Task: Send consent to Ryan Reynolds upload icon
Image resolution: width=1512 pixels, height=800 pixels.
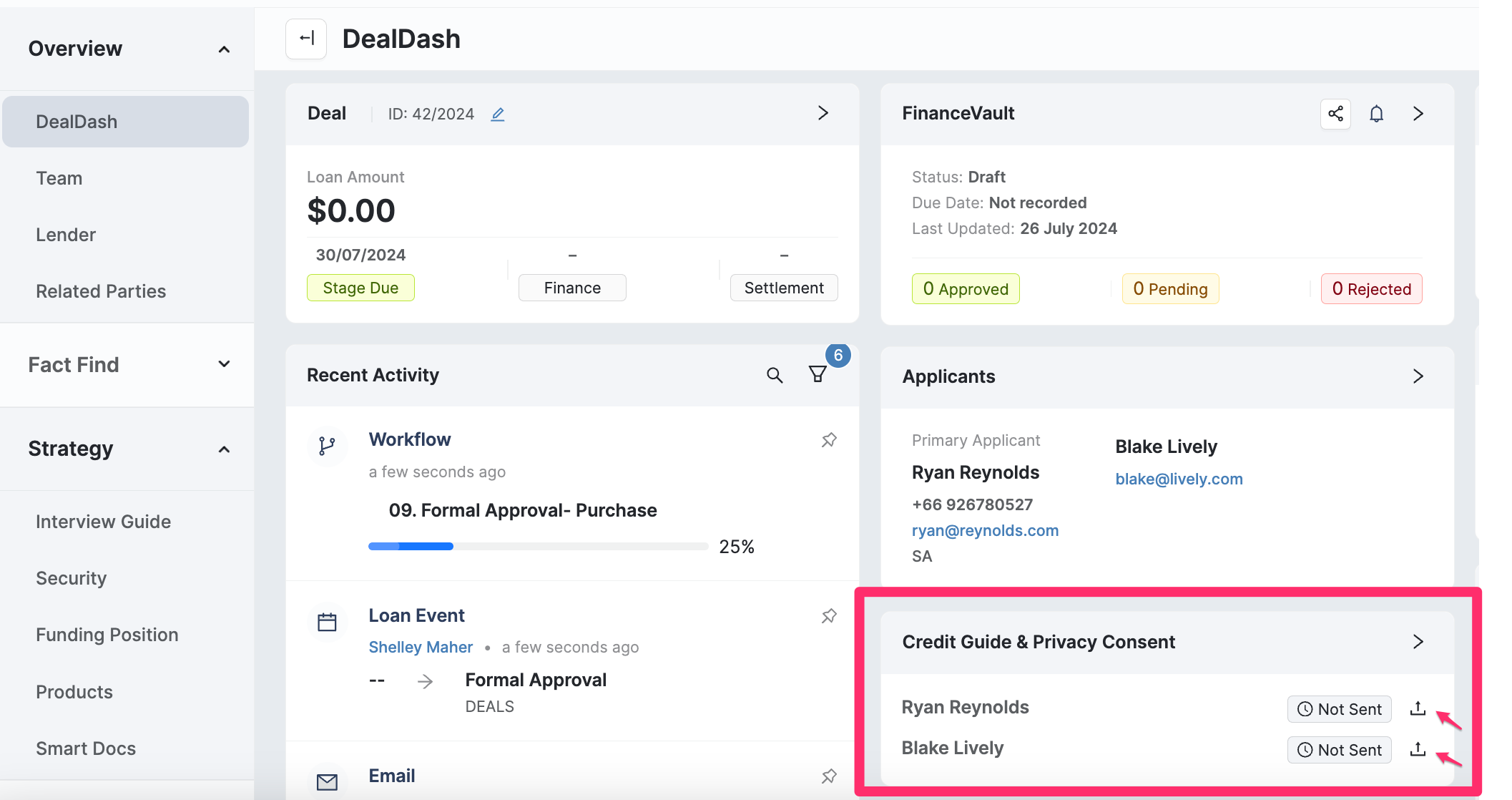Action: (1418, 708)
